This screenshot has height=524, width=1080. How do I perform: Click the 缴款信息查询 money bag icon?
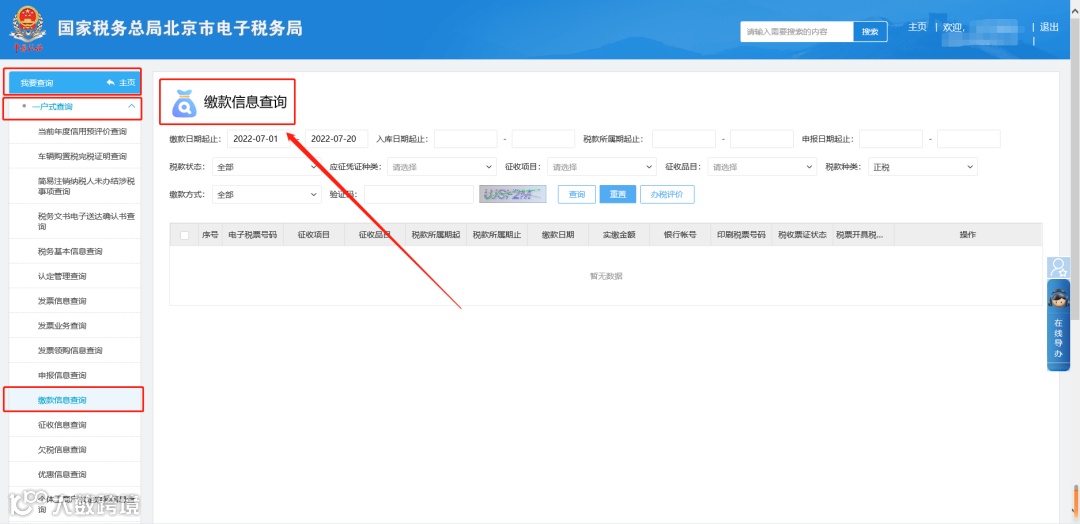[183, 103]
